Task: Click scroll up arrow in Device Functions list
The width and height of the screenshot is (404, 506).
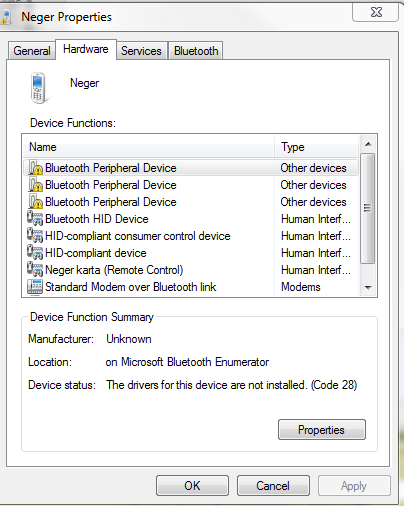Action: [x=368, y=144]
